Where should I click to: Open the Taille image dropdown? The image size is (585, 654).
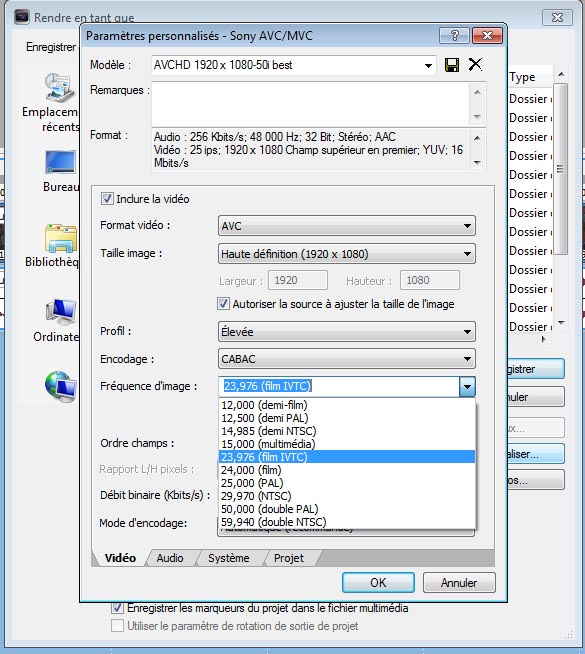346,254
